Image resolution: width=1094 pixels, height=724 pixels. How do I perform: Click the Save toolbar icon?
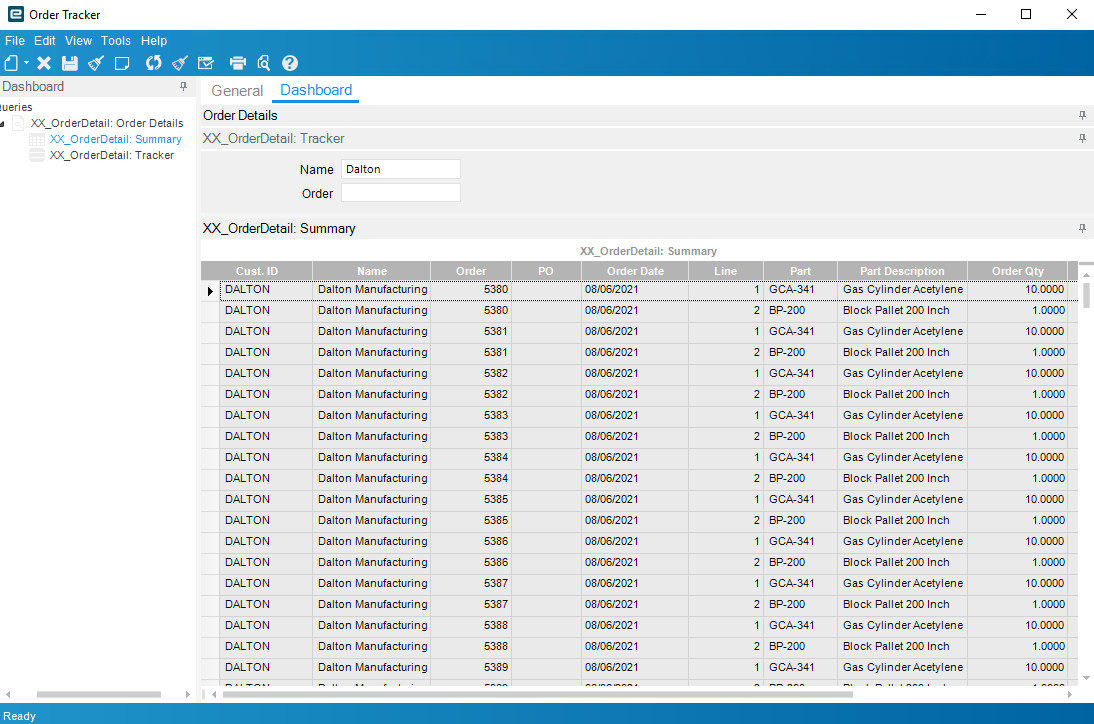(x=69, y=62)
